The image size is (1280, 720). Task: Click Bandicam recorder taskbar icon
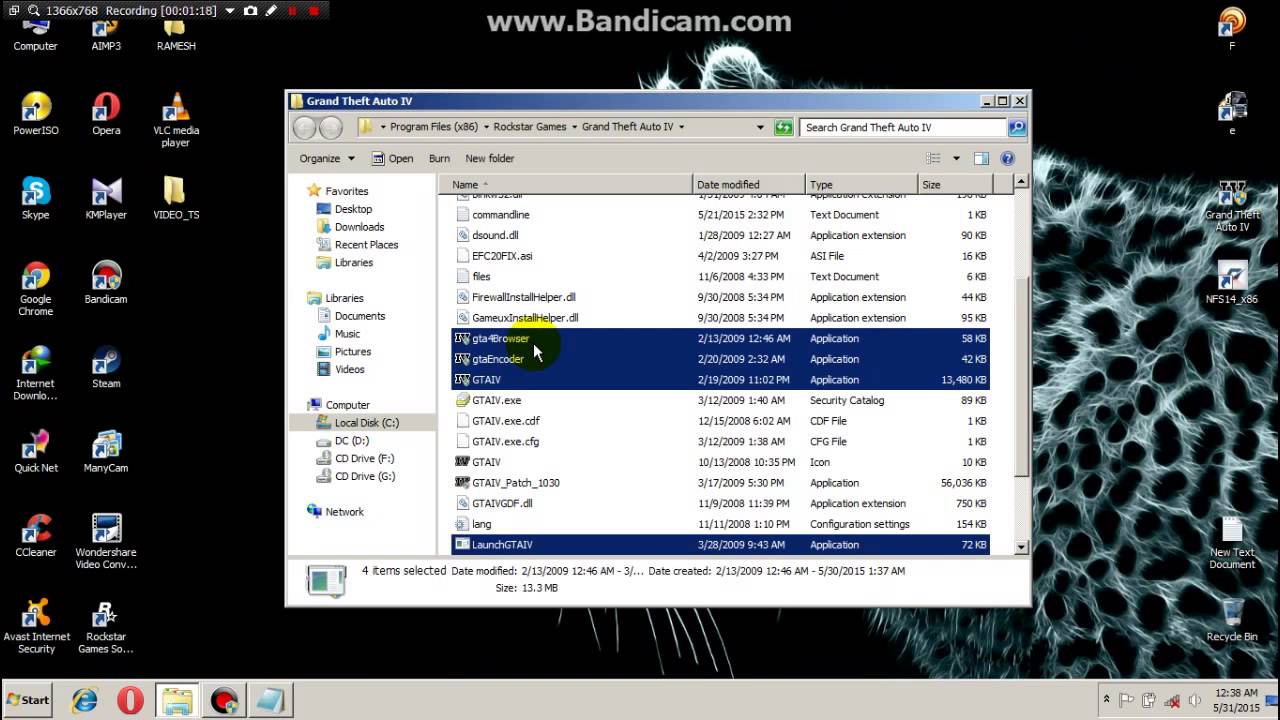(x=224, y=700)
